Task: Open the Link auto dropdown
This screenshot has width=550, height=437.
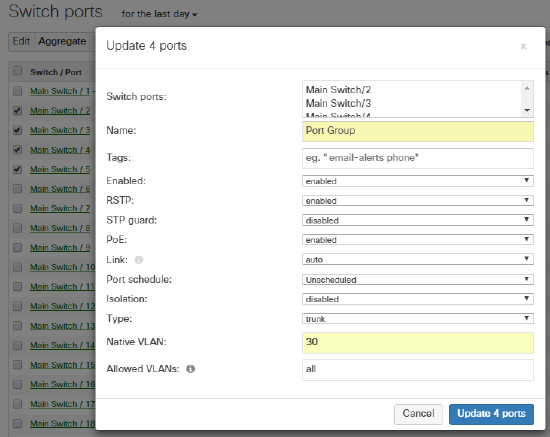Action: coord(418,260)
